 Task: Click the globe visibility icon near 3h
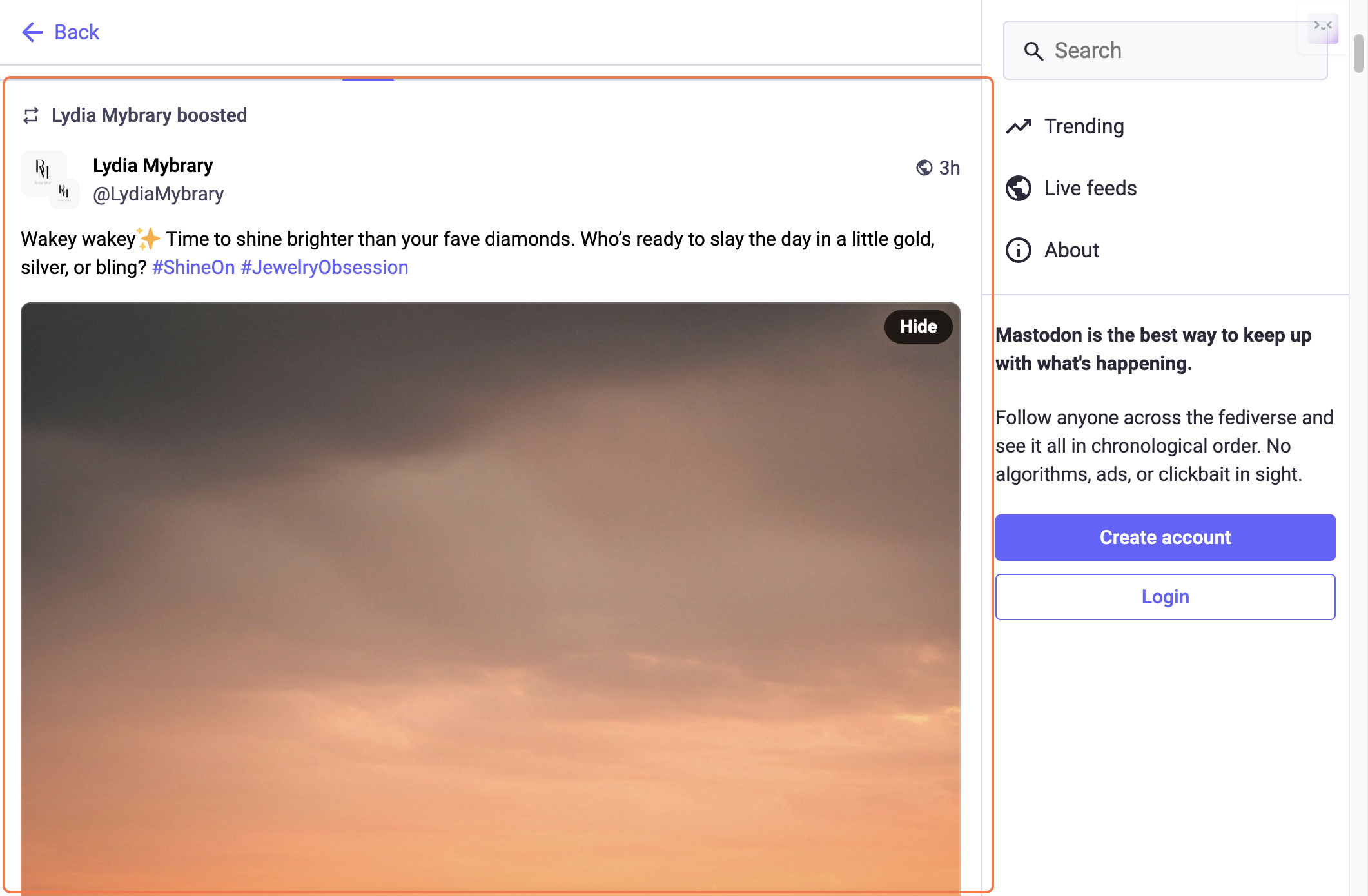coord(924,168)
